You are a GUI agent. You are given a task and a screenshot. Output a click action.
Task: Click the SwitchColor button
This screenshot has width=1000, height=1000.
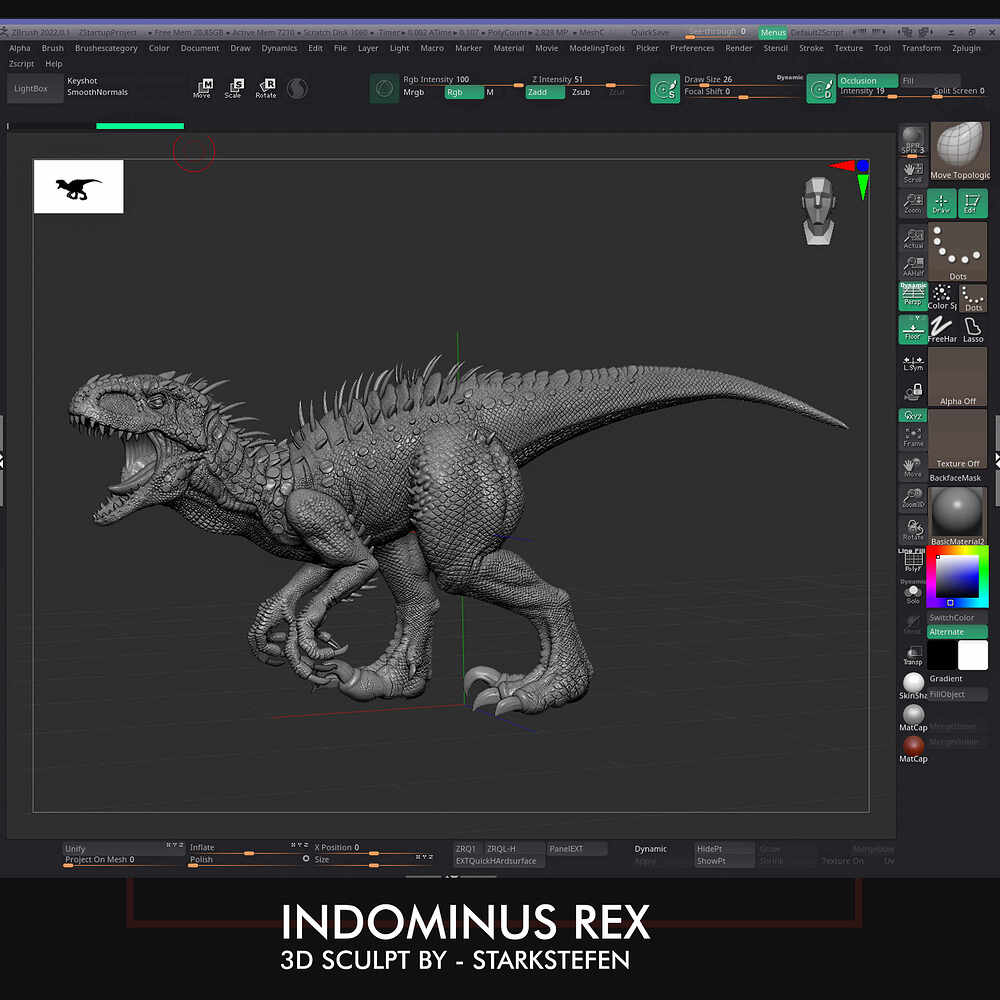(957, 618)
